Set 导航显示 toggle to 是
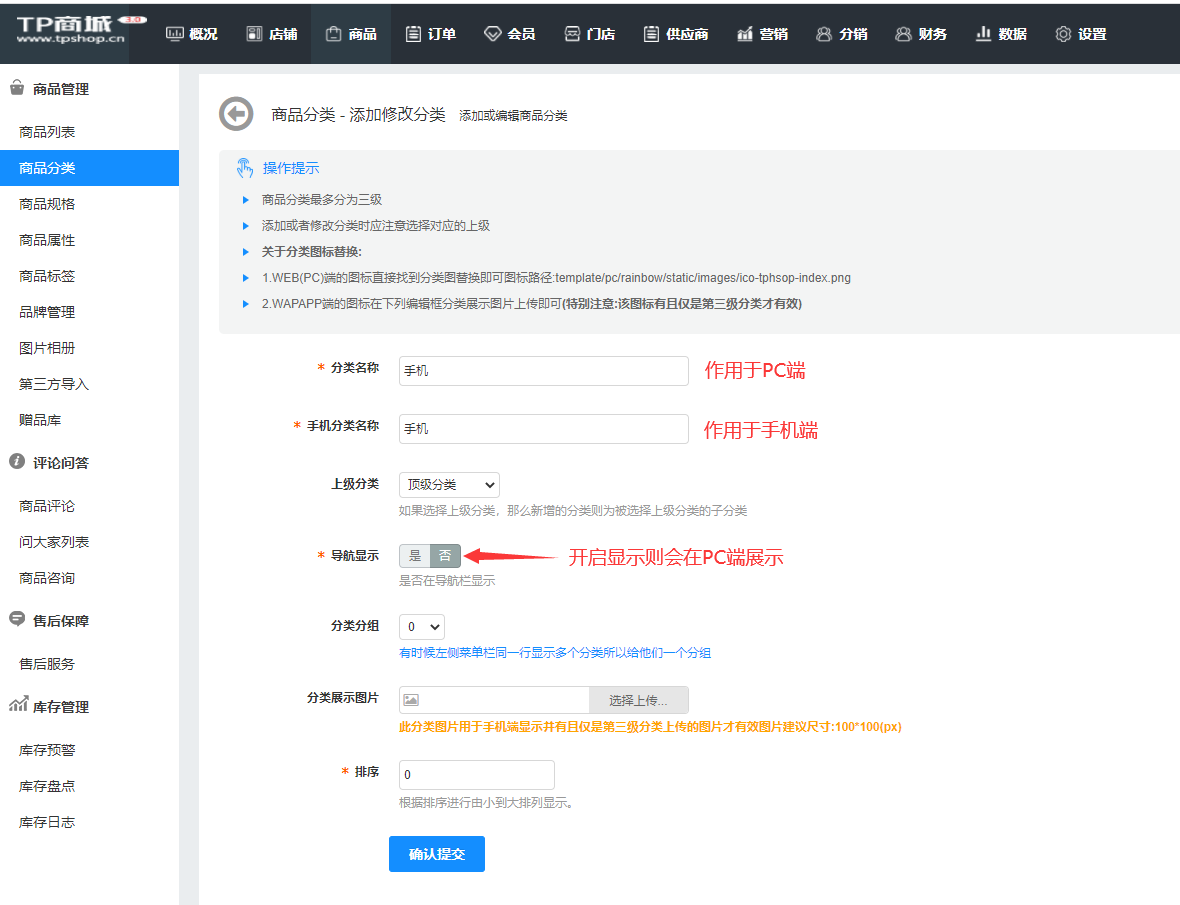 click(415, 556)
